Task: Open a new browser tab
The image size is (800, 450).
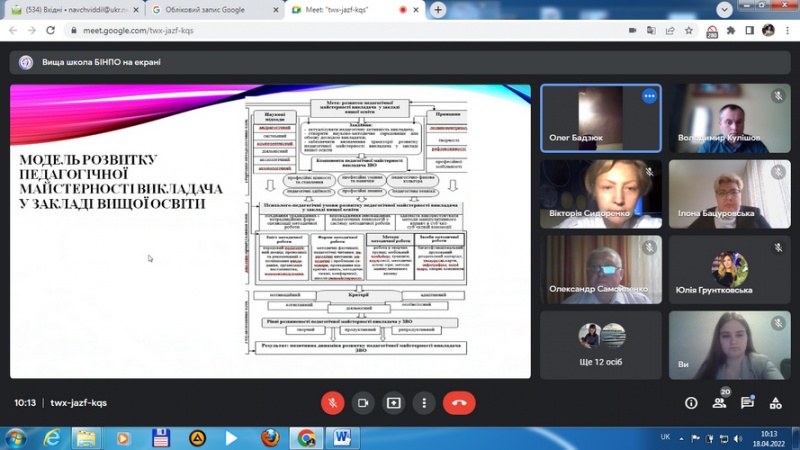Action: pyautogui.click(x=438, y=10)
